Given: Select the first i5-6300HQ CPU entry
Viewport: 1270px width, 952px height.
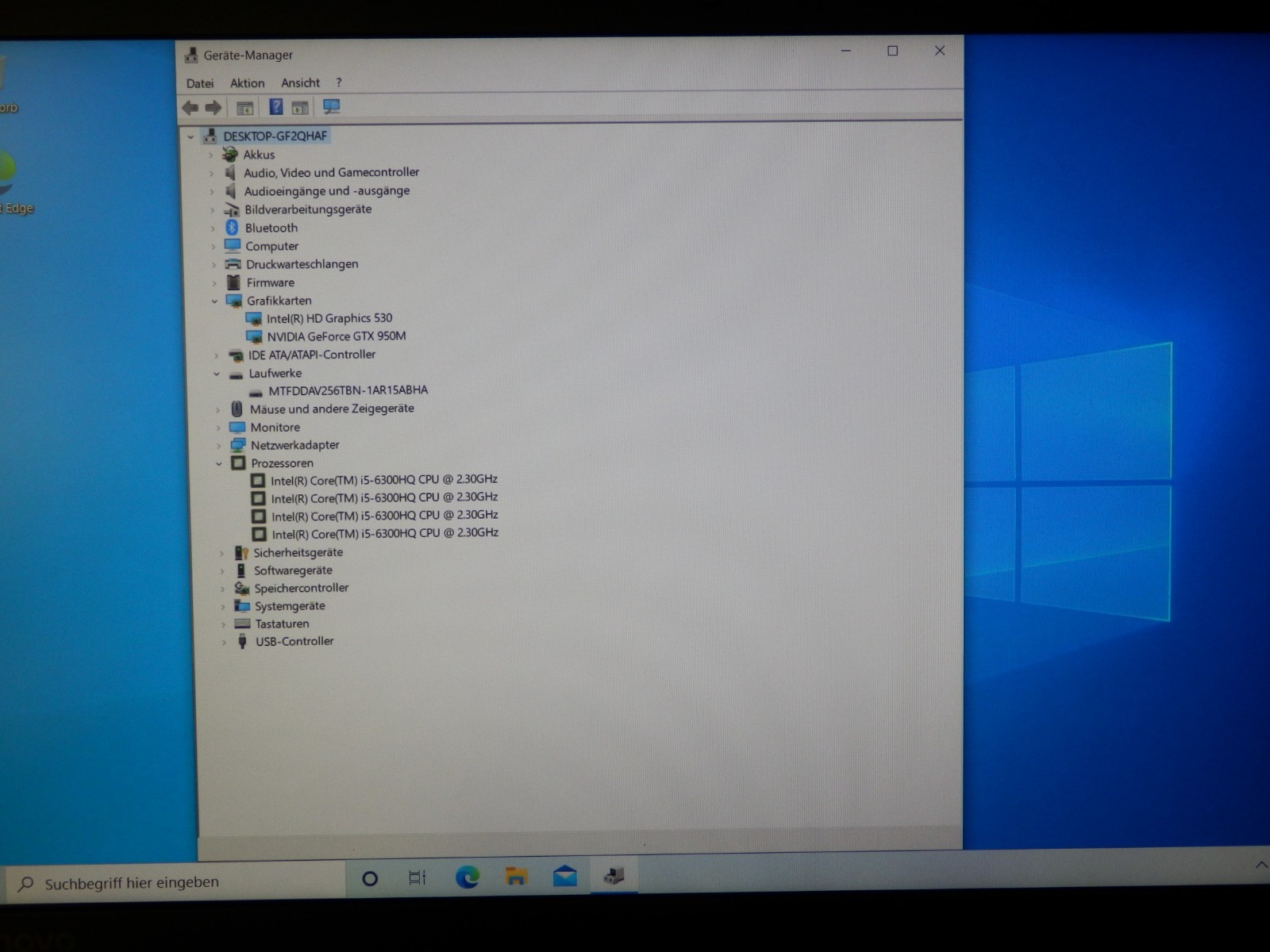Looking at the screenshot, I should [384, 479].
